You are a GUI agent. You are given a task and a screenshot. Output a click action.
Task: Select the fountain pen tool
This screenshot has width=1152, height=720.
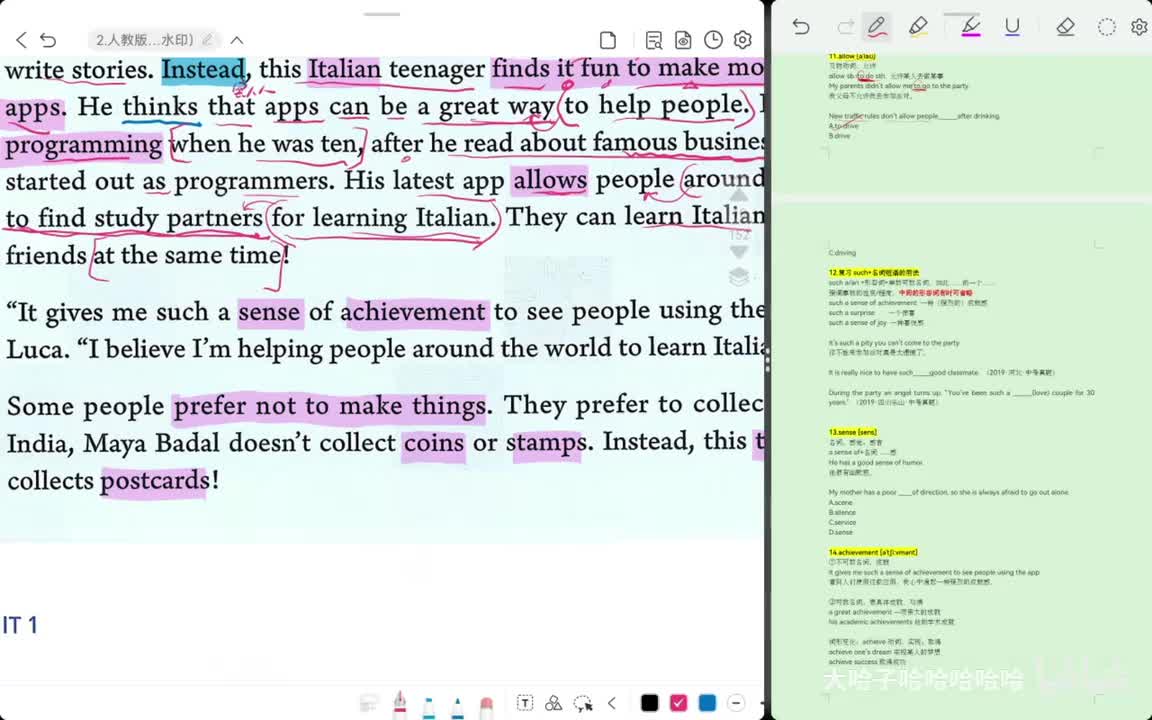[400, 703]
